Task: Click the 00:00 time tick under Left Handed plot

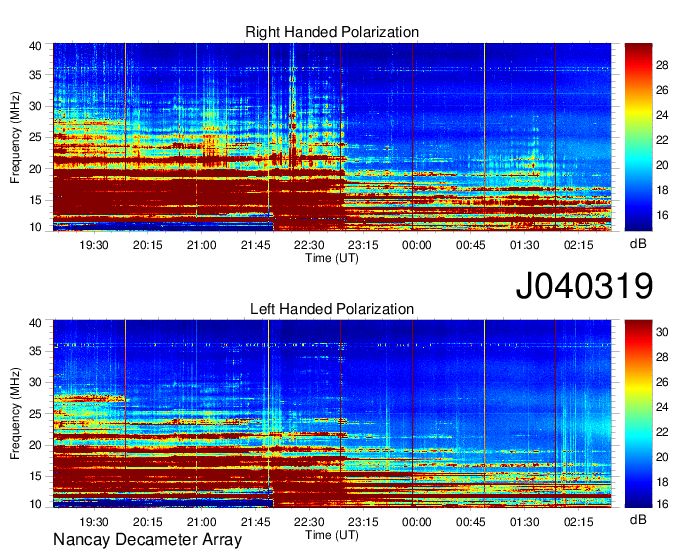Action: point(417,522)
